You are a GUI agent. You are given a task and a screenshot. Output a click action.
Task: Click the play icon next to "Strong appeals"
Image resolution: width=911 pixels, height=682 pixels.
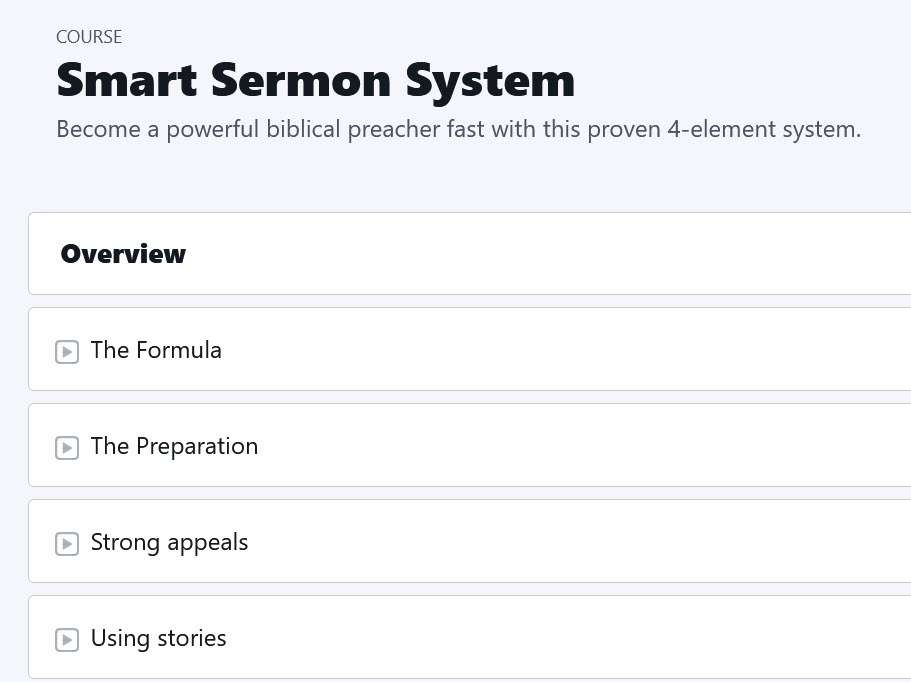pyautogui.click(x=67, y=544)
